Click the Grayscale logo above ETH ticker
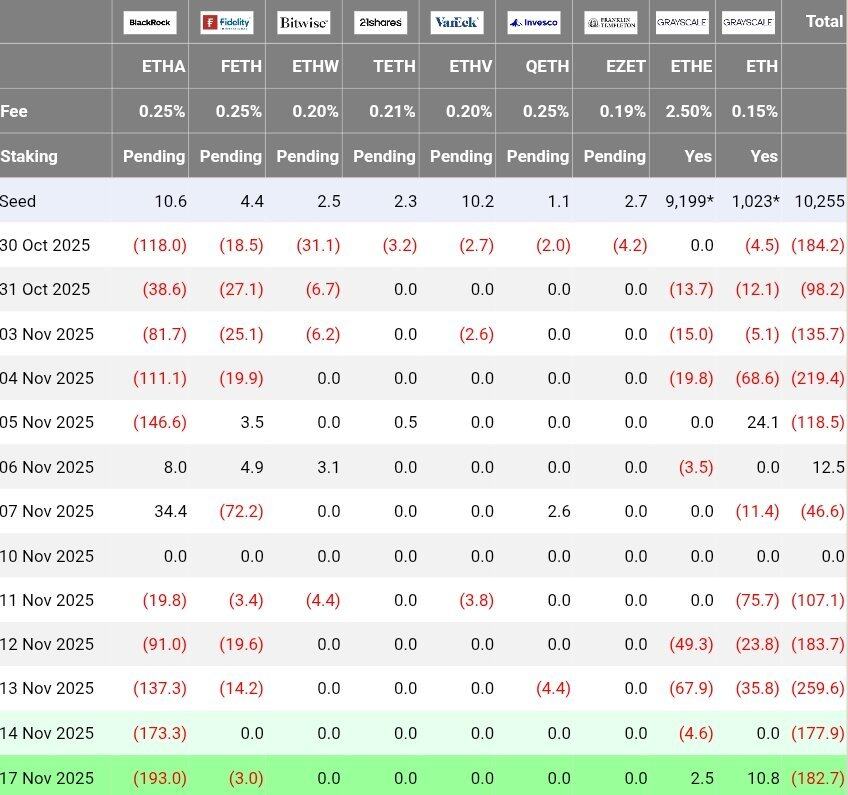Viewport: 848px width, 795px height. point(747,22)
